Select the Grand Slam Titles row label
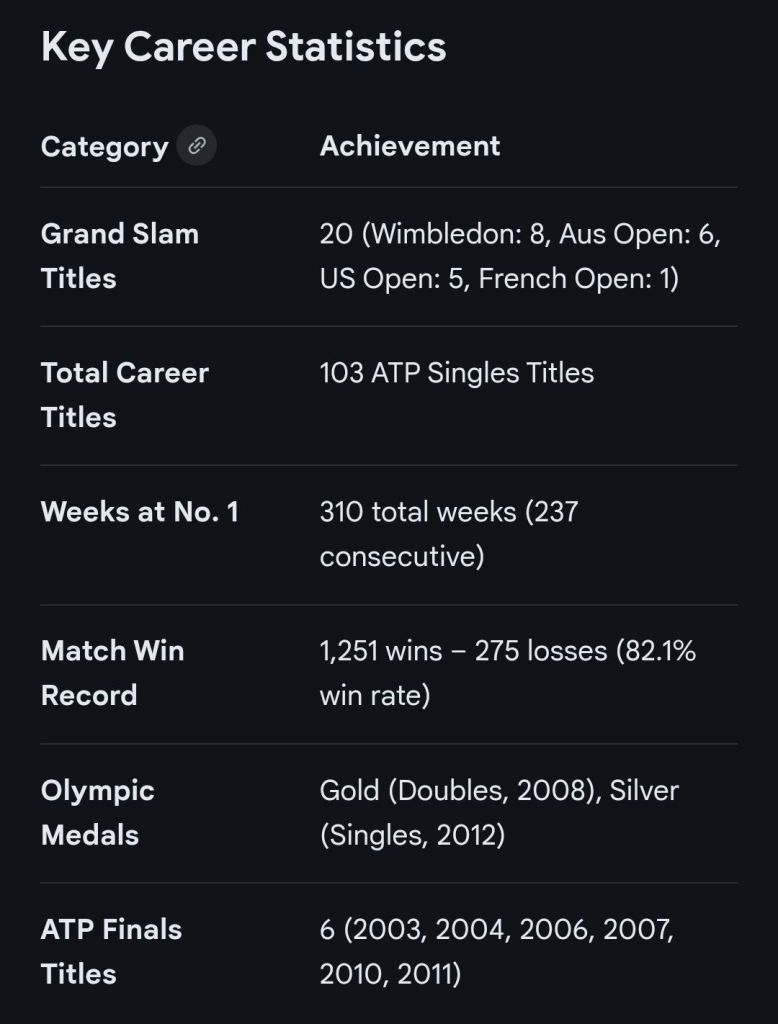The height and width of the screenshot is (1024, 778). point(119,256)
